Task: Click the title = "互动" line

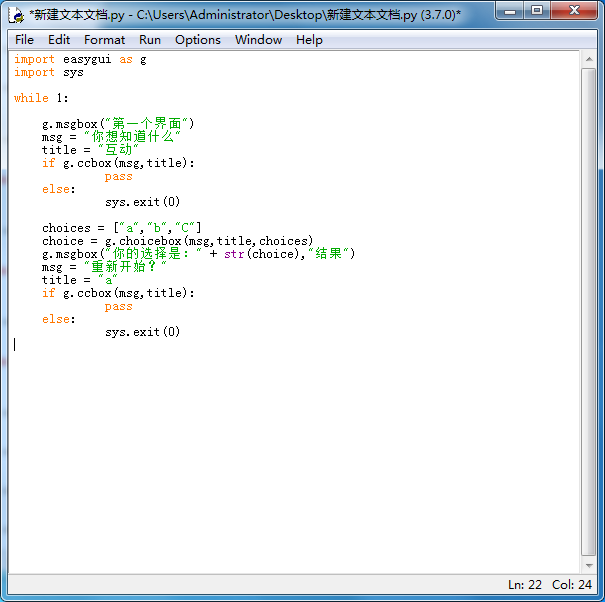Action: 90,150
